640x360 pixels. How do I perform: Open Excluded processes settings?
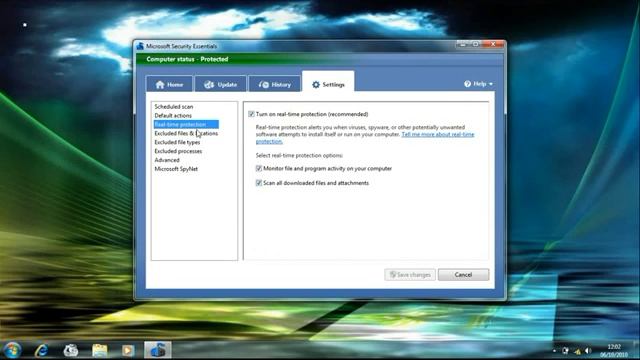click(178, 151)
